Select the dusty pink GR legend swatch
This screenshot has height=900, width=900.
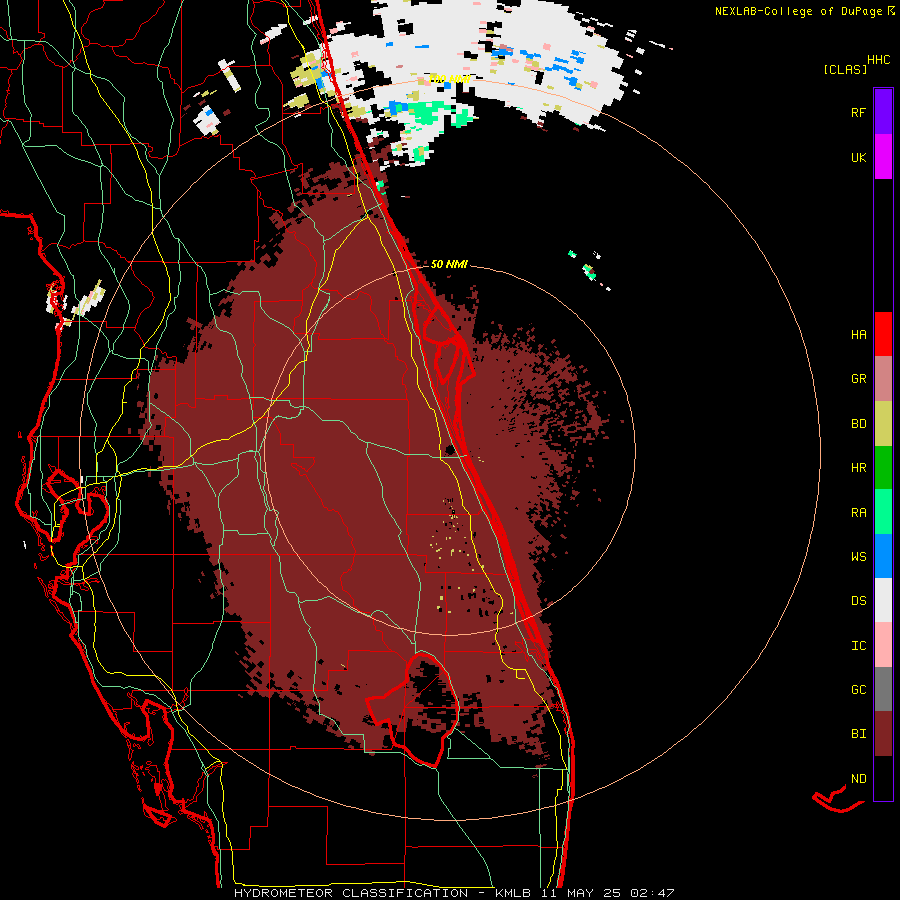(x=883, y=379)
